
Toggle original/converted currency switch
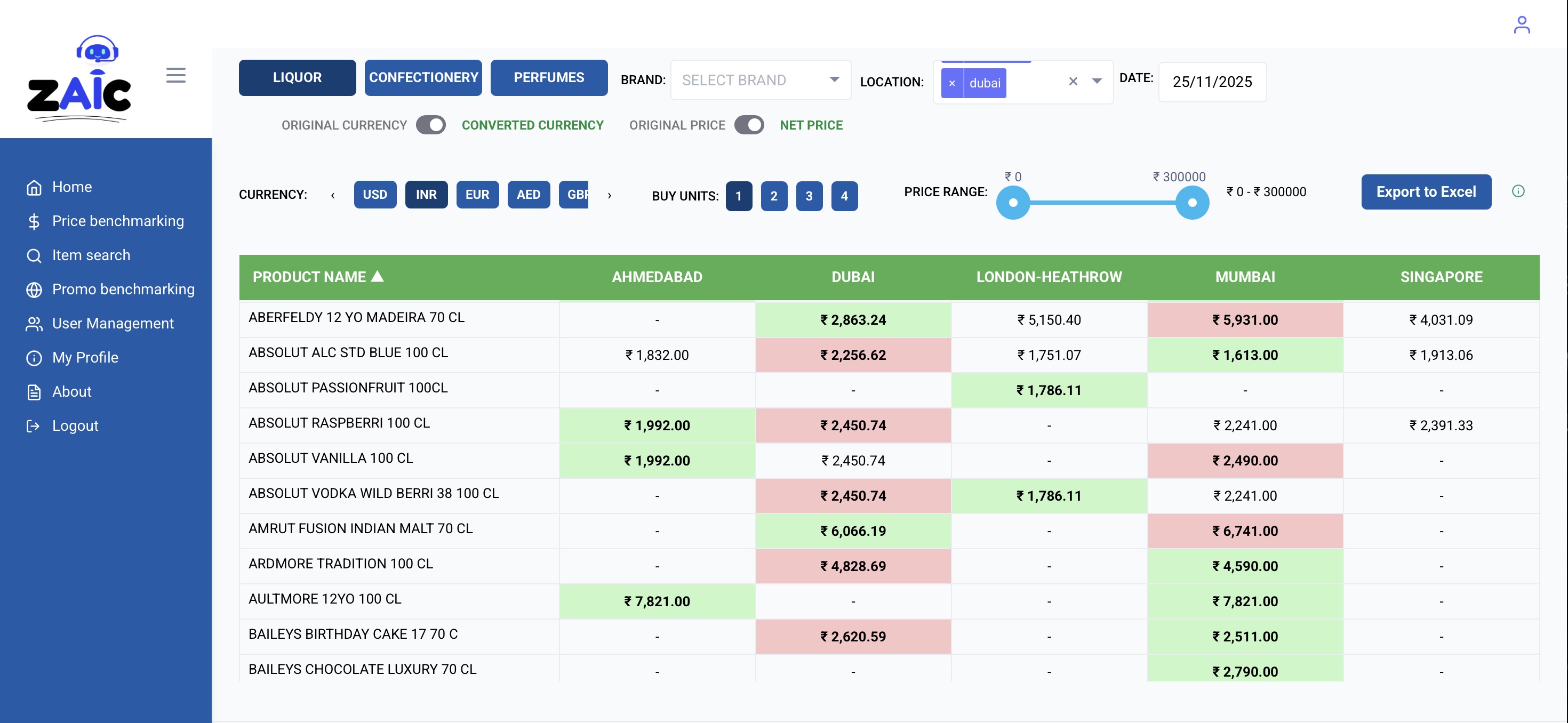[430, 125]
